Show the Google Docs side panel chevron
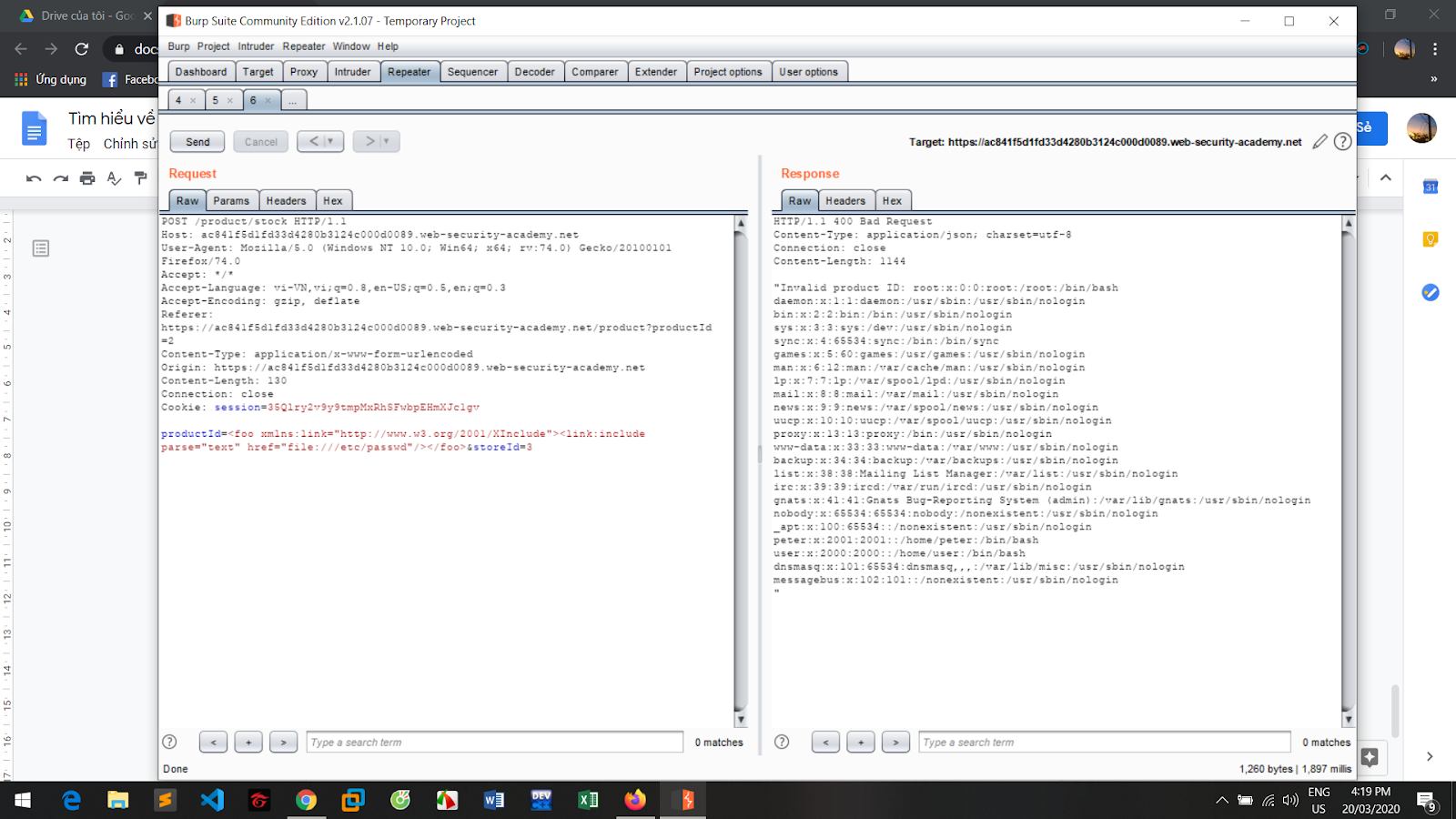 point(1430,756)
